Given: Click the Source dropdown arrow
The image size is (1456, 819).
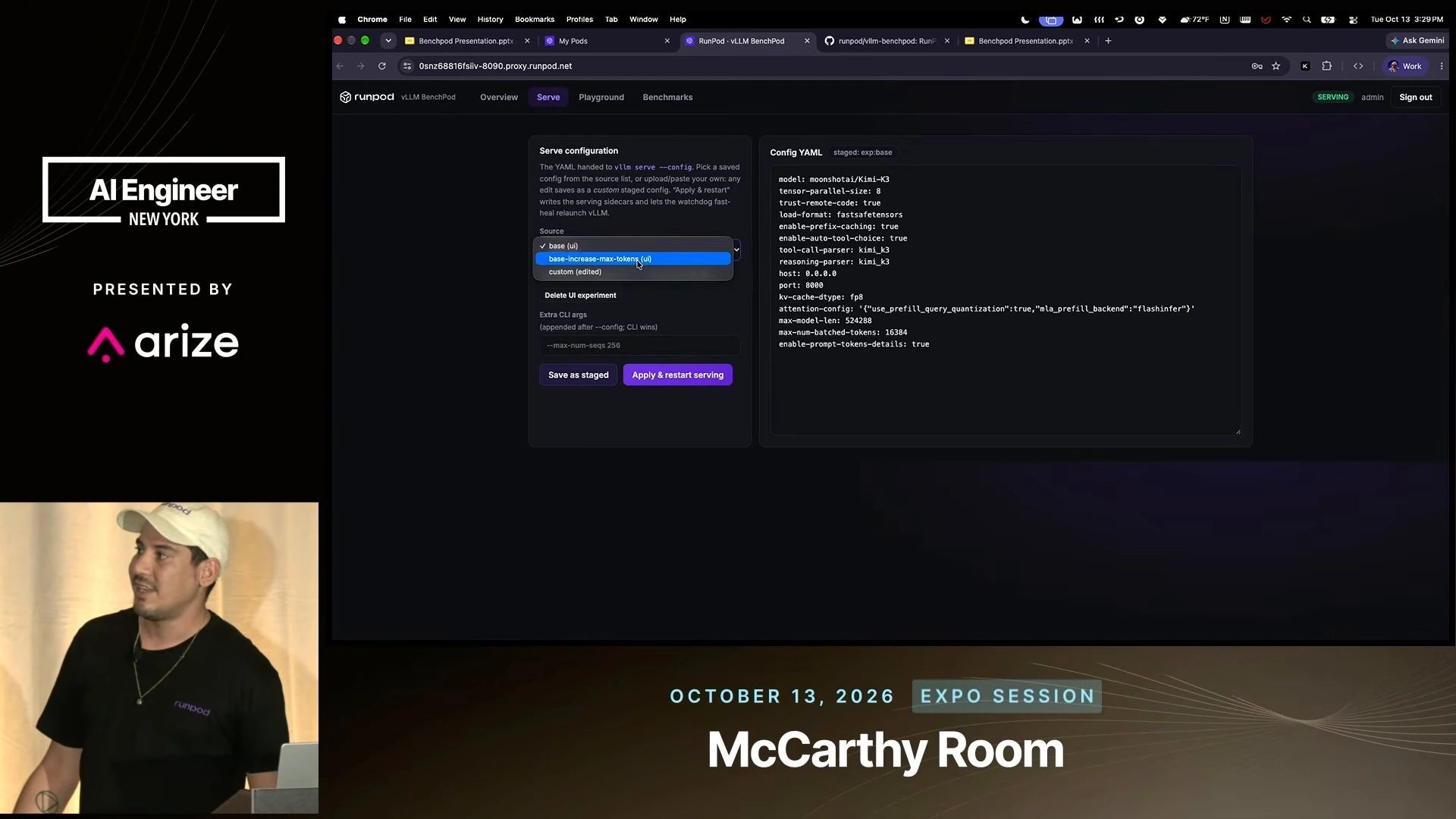Looking at the screenshot, I should click(736, 249).
